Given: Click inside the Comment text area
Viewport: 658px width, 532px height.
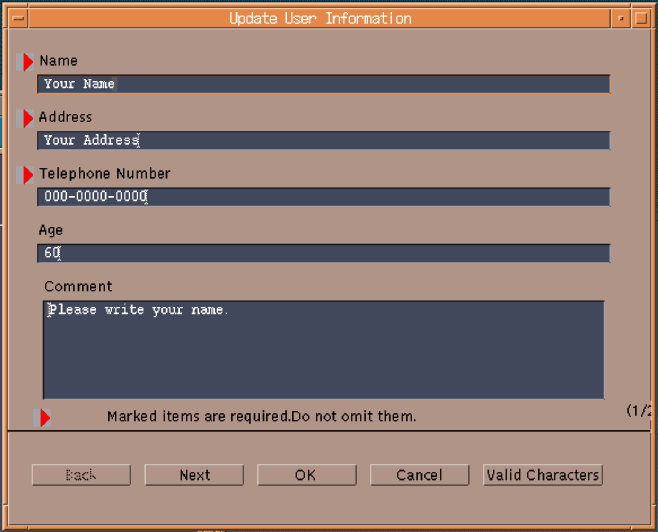Looking at the screenshot, I should click(324, 350).
